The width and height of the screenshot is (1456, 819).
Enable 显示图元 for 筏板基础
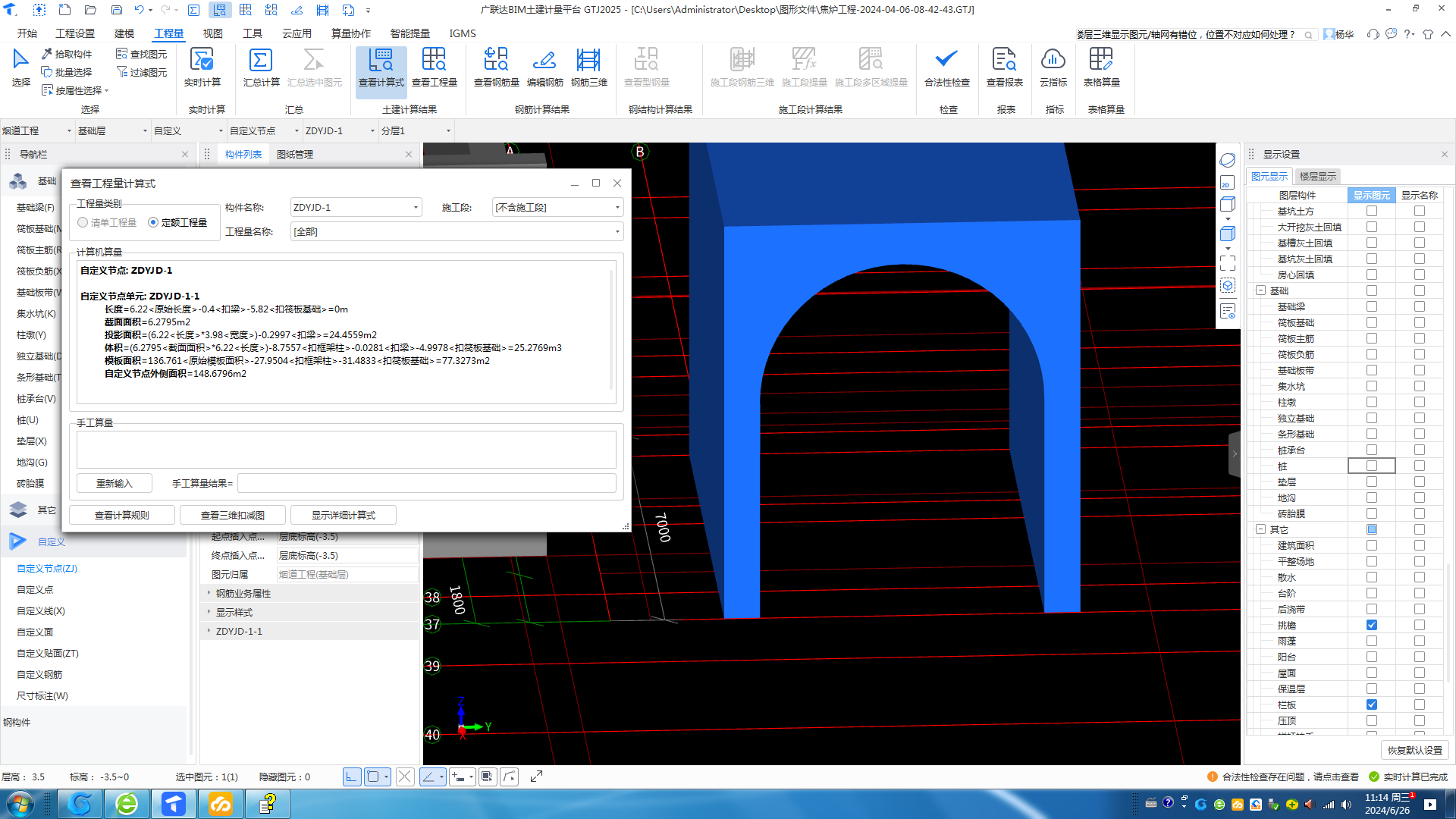1372,322
